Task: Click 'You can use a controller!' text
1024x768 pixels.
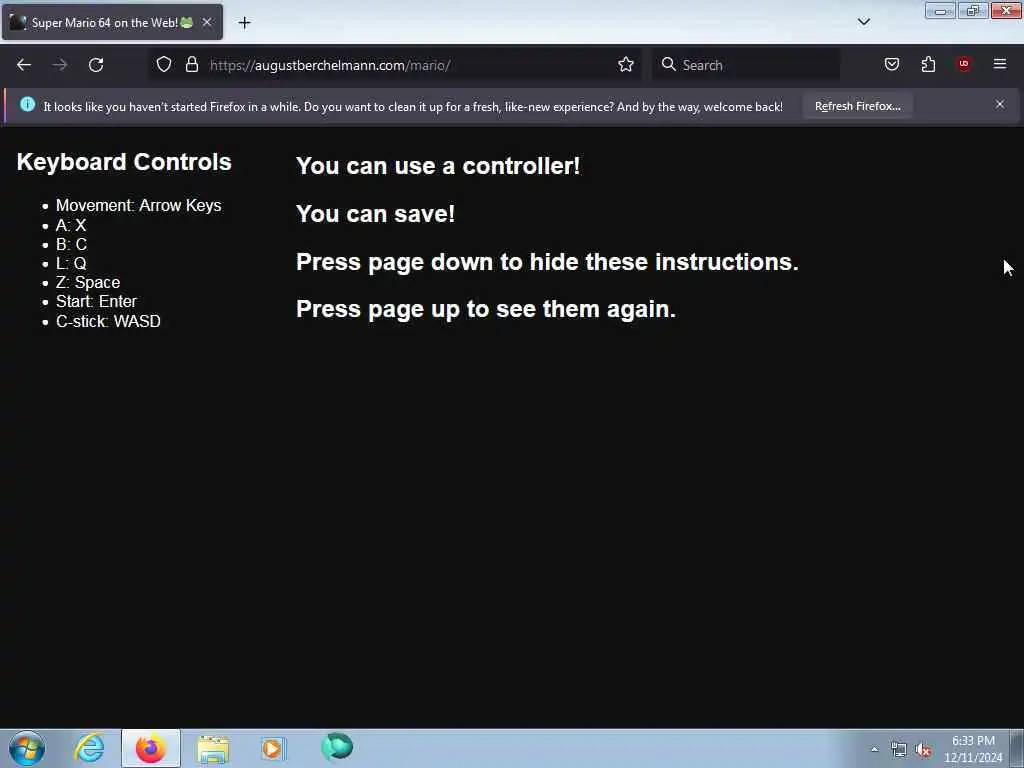Action: [438, 166]
